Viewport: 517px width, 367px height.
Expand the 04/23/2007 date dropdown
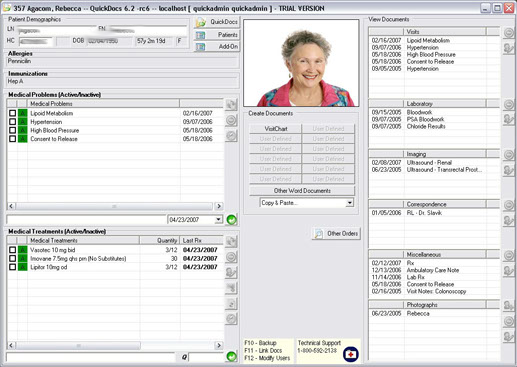click(x=218, y=220)
